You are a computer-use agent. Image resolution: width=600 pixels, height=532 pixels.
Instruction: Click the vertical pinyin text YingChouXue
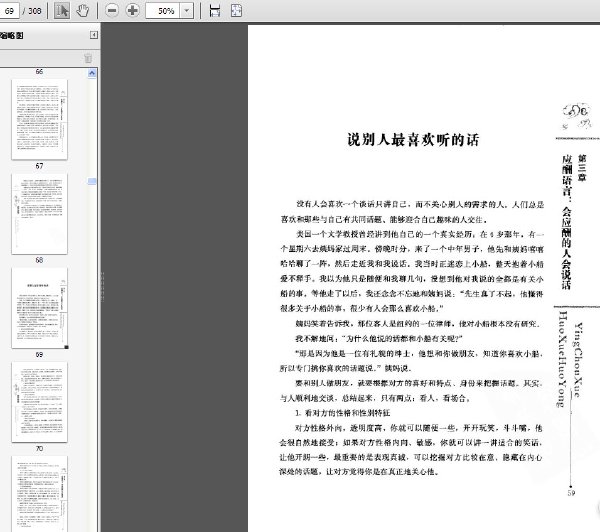pos(577,360)
